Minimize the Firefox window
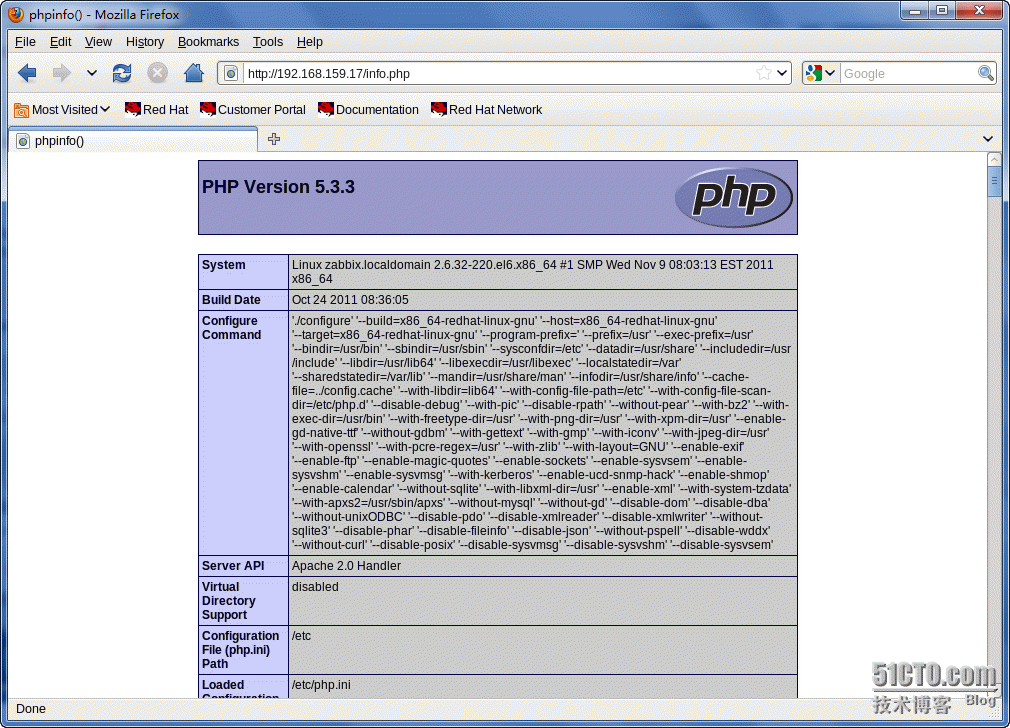 914,11
